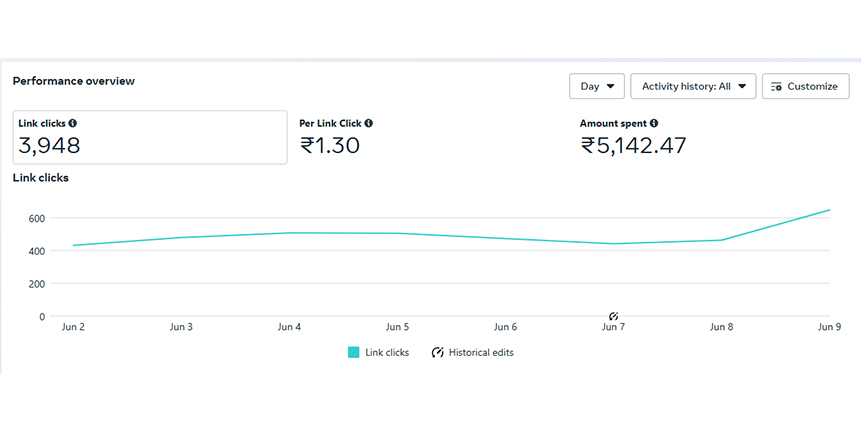
Task: Toggle the Historical edits legend label
Action: tap(481, 352)
